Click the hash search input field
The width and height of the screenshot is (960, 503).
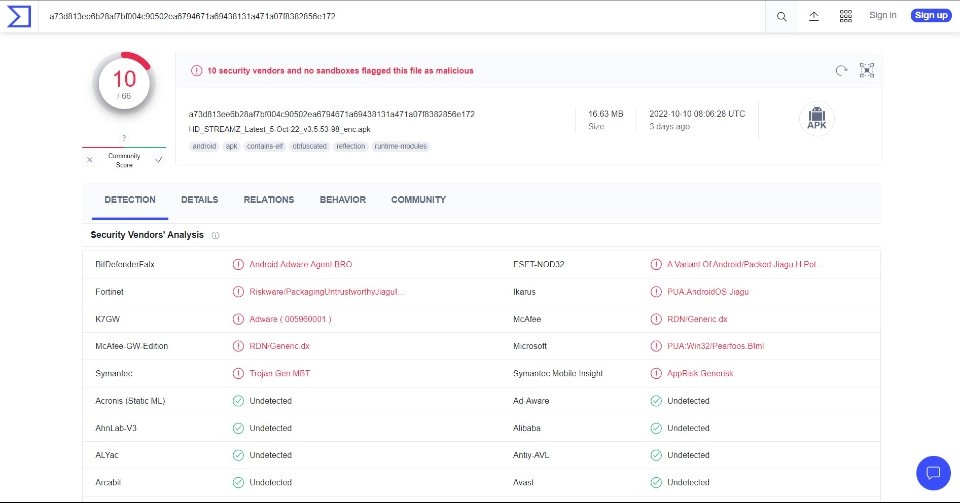[x=404, y=17]
